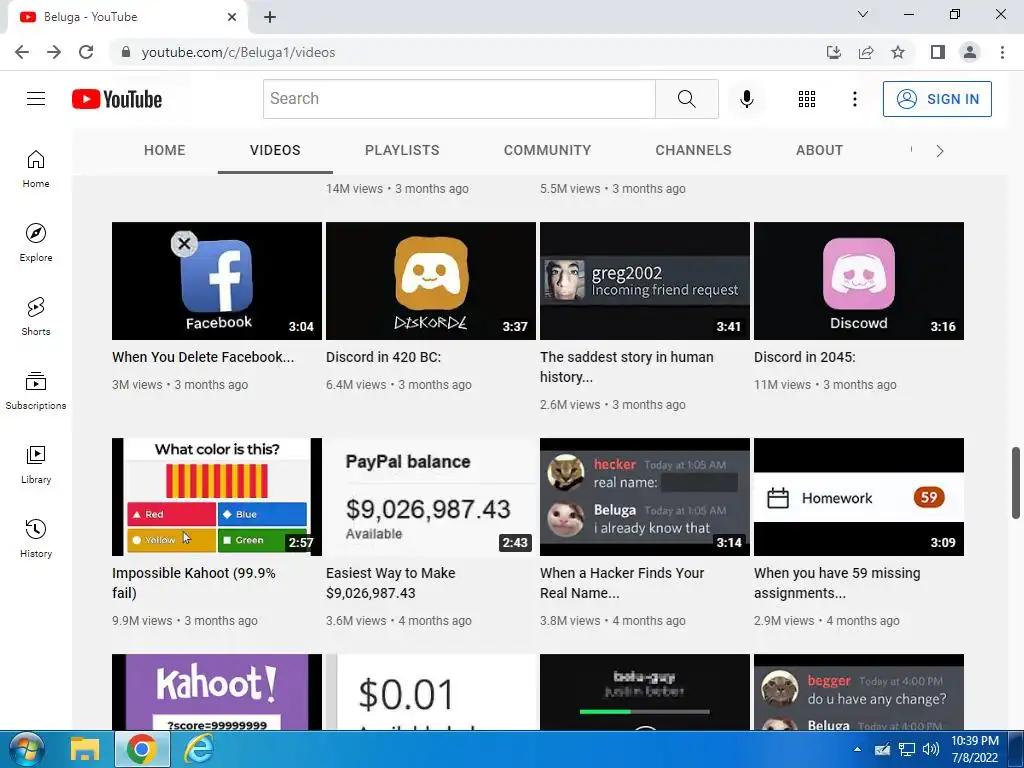
Task: Open History in sidebar
Action: [x=36, y=538]
